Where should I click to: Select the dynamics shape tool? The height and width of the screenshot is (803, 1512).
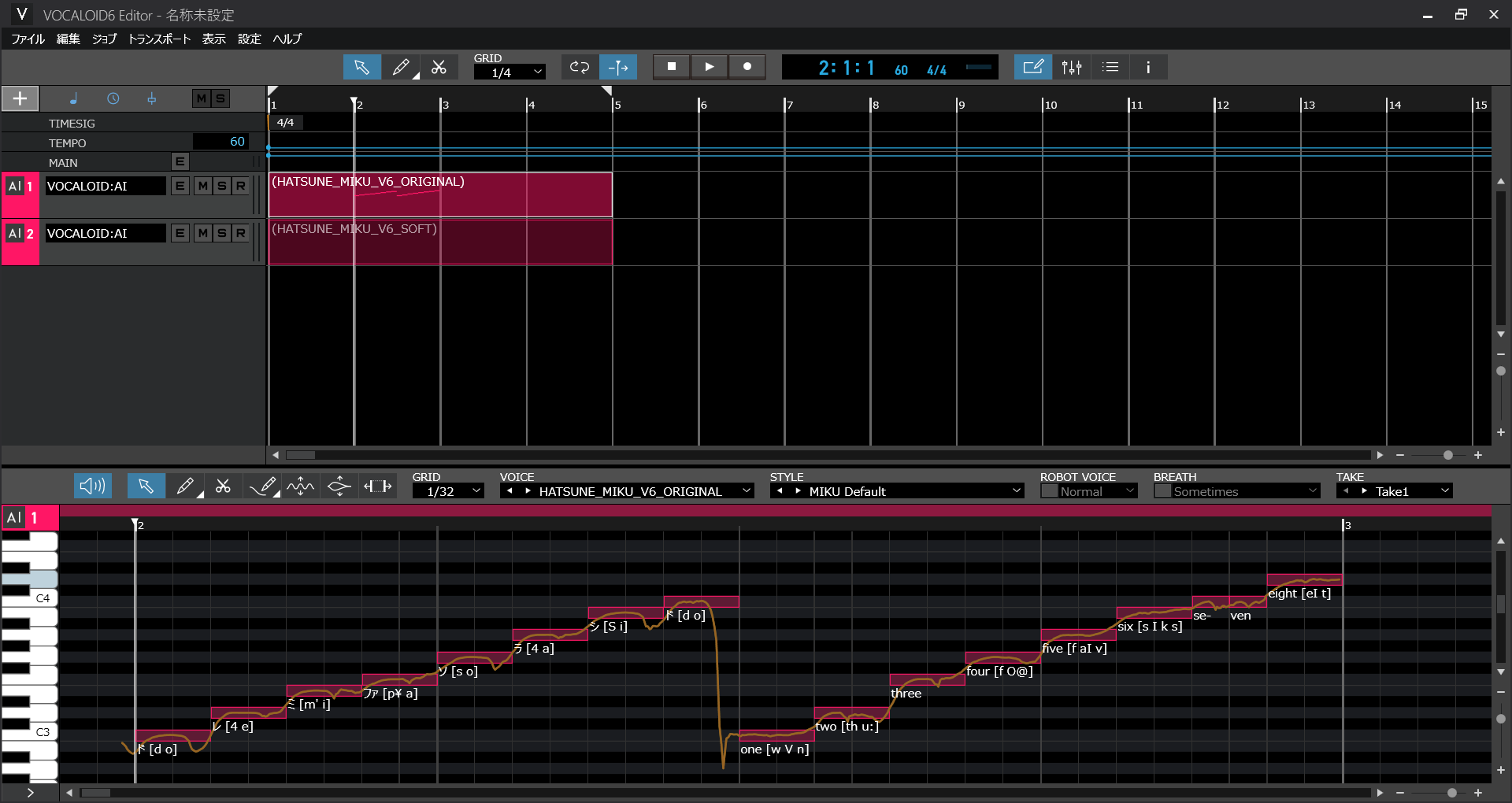pos(339,487)
